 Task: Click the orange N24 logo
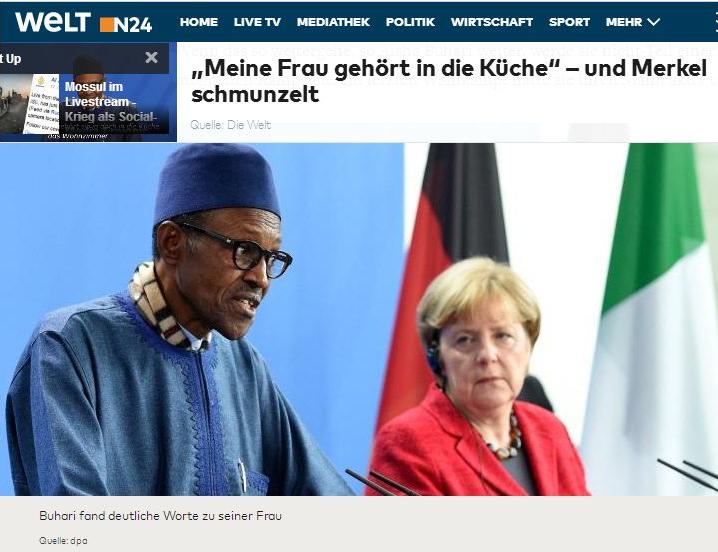pos(126,24)
